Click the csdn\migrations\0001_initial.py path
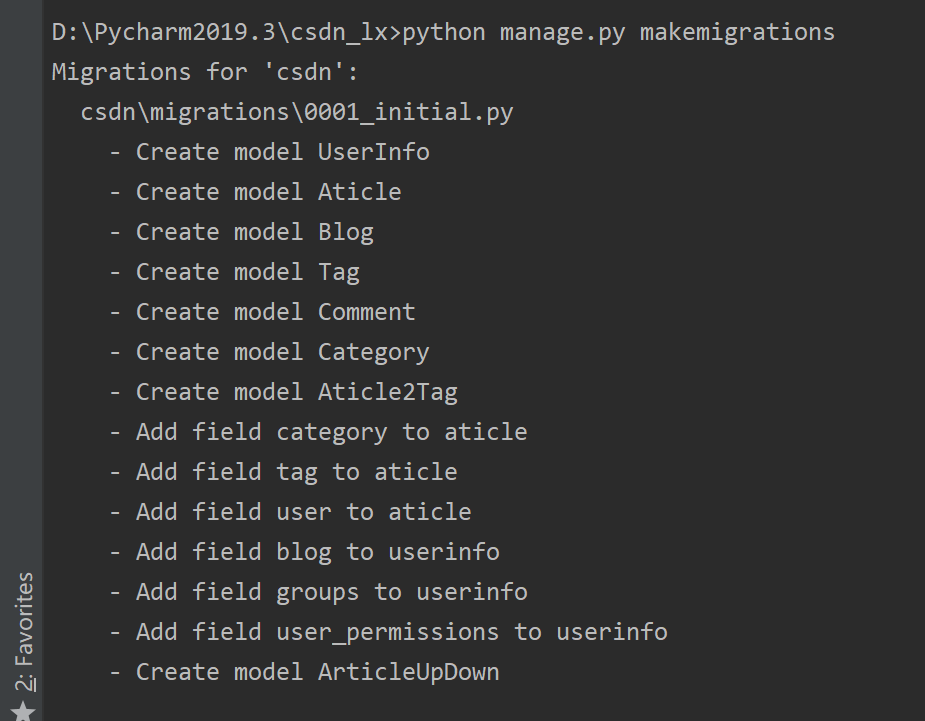 click(297, 112)
